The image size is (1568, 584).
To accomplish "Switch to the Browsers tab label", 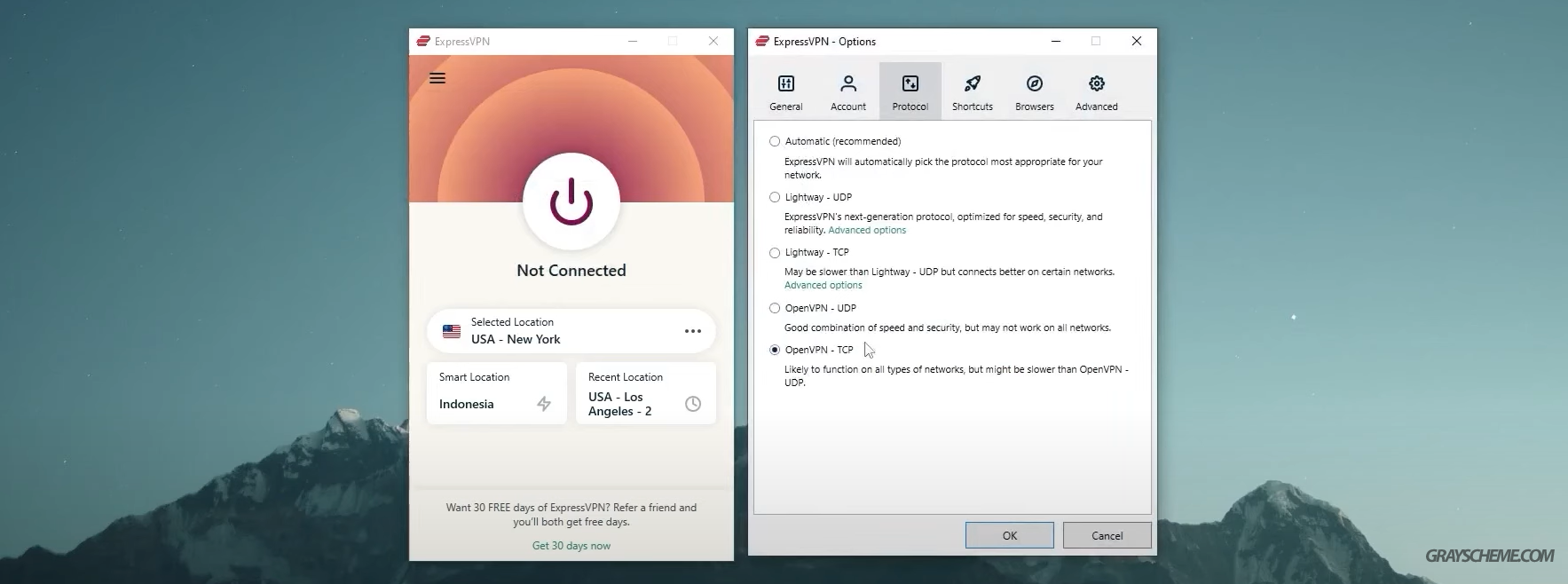I will (1035, 107).
